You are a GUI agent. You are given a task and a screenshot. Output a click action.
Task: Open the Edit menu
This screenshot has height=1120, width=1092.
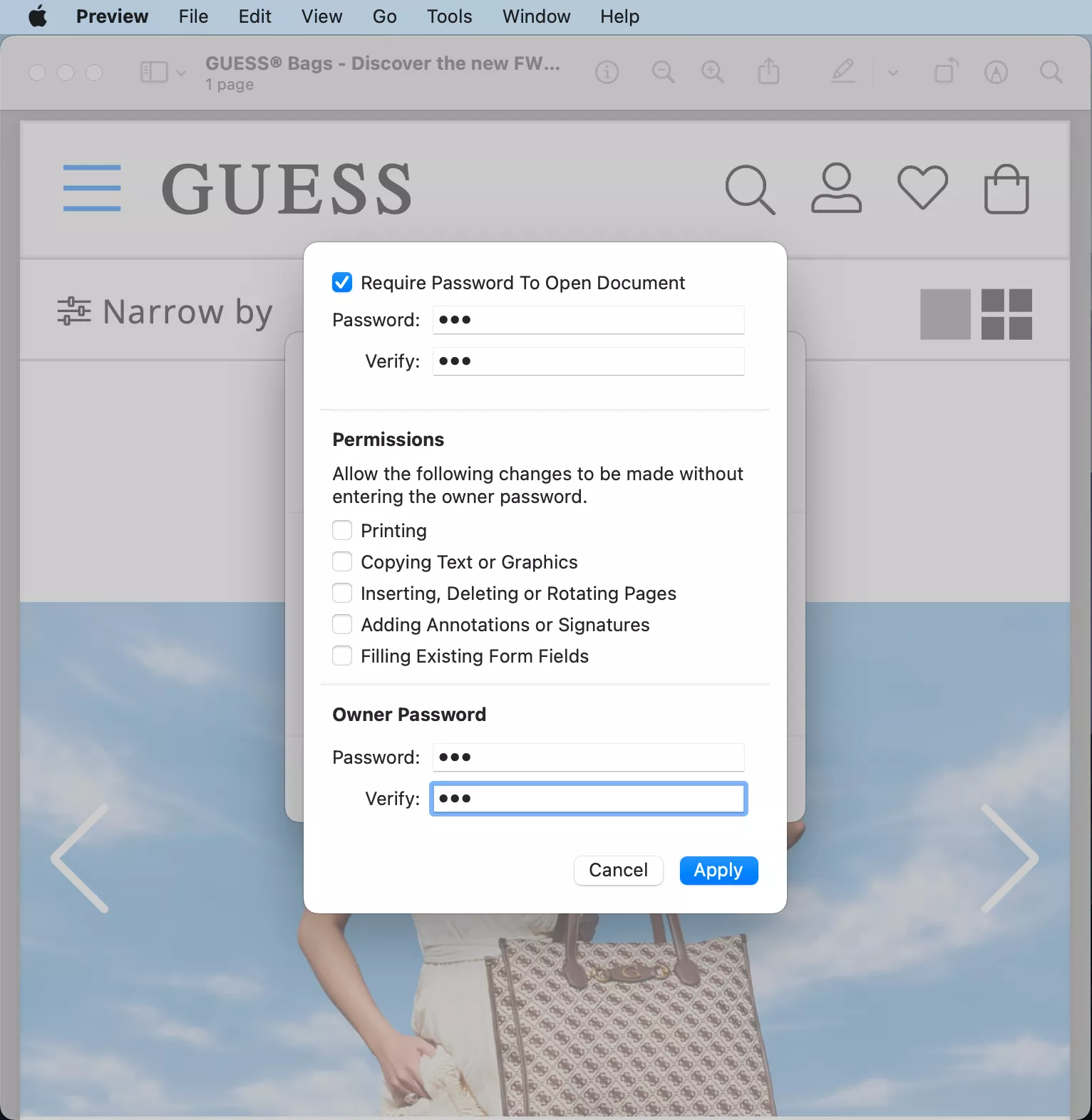click(254, 16)
